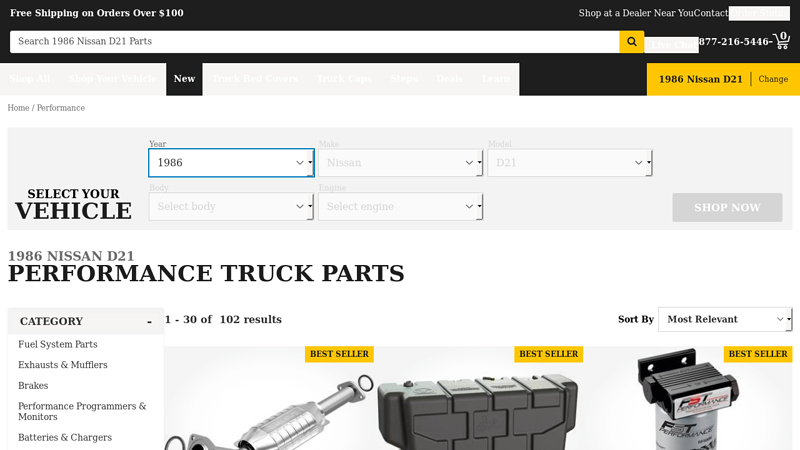Click the 1986 Nissan D21 vehicle label
The height and width of the screenshot is (450, 800).
701,79
